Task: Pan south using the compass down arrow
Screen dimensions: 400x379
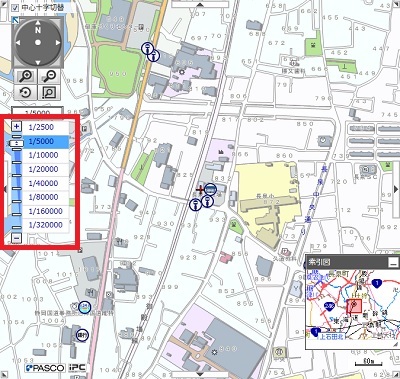Action: pyautogui.click(x=38, y=62)
